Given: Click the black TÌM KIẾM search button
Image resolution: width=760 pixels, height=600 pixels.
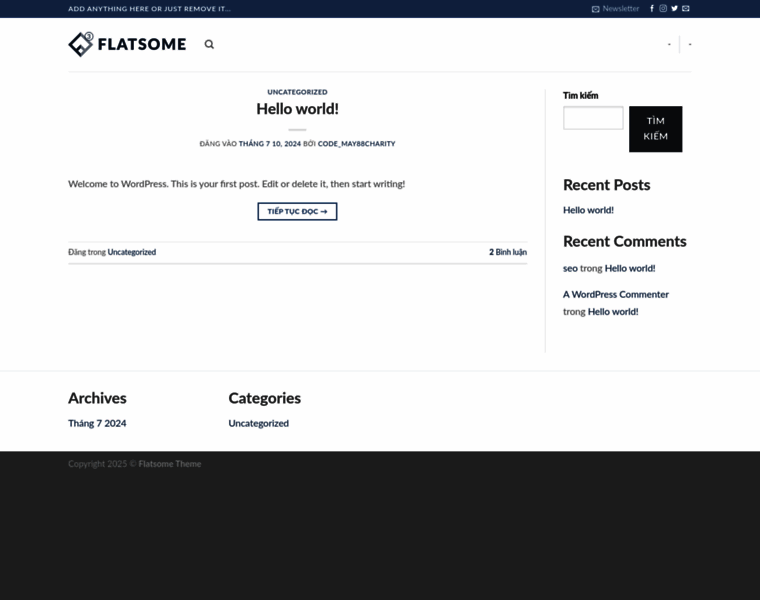Looking at the screenshot, I should point(656,129).
